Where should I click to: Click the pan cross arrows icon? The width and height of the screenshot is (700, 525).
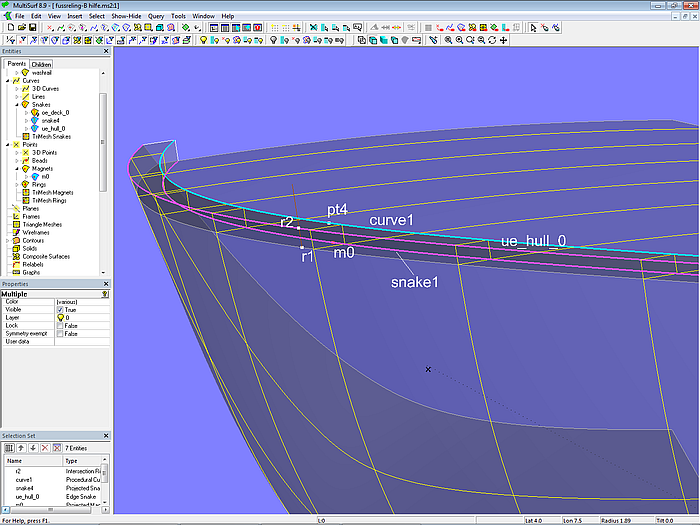pos(503,40)
